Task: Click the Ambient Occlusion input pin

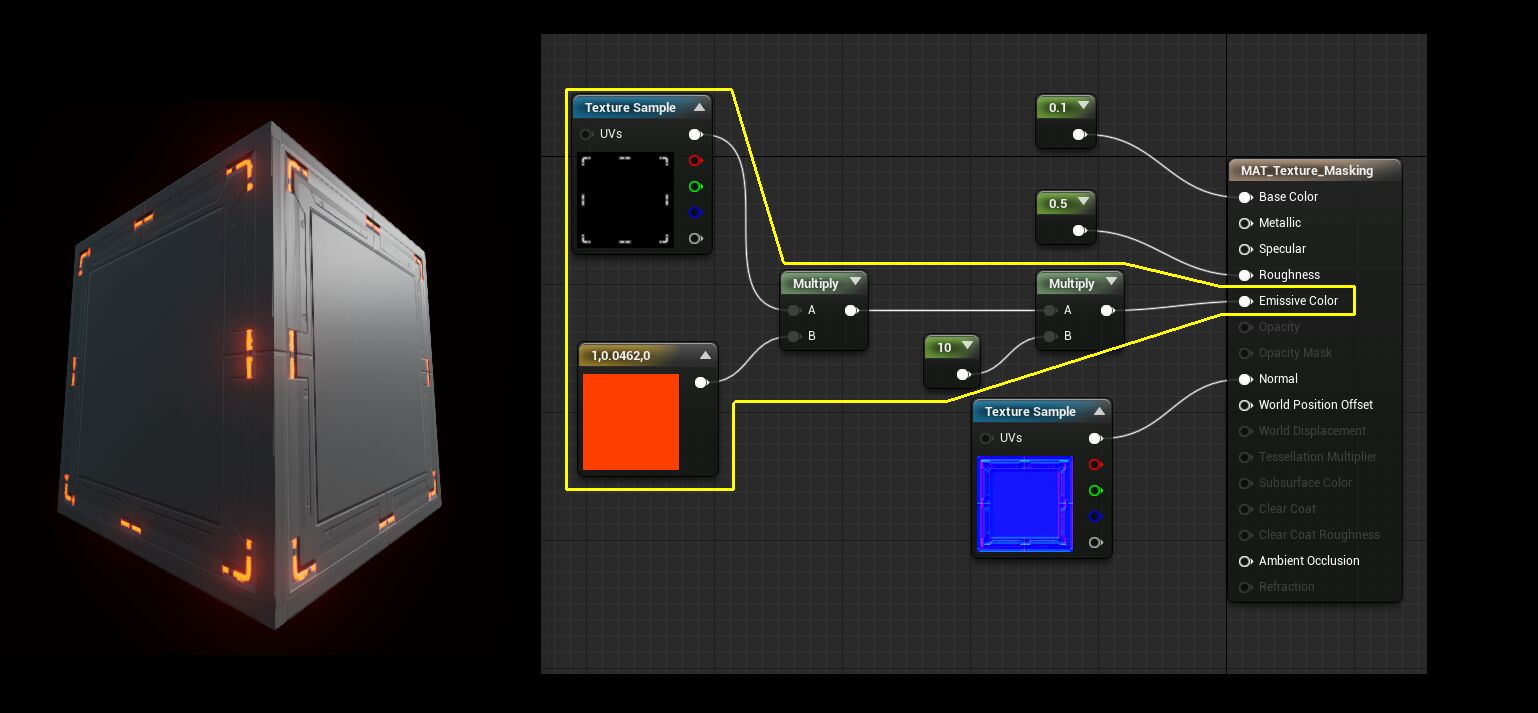Action: [1245, 561]
